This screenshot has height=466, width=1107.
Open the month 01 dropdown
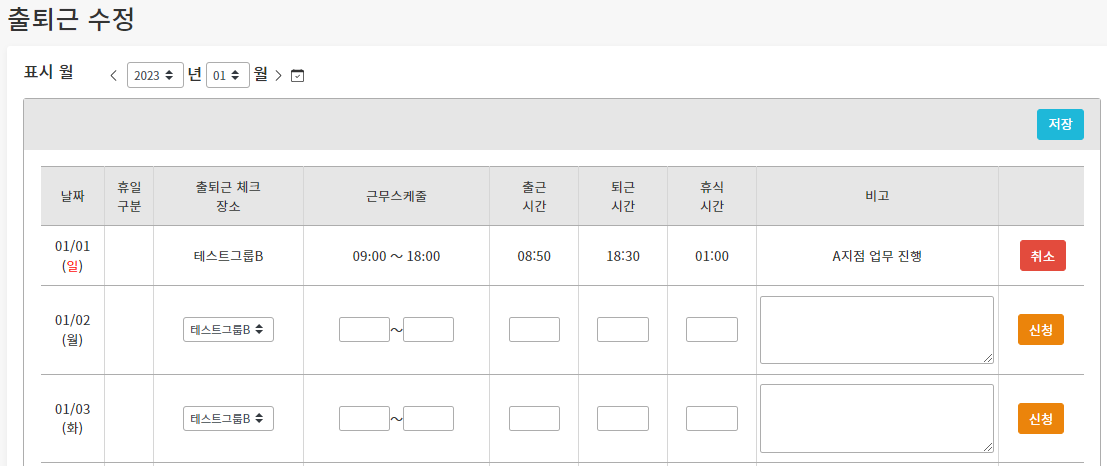[x=228, y=76]
